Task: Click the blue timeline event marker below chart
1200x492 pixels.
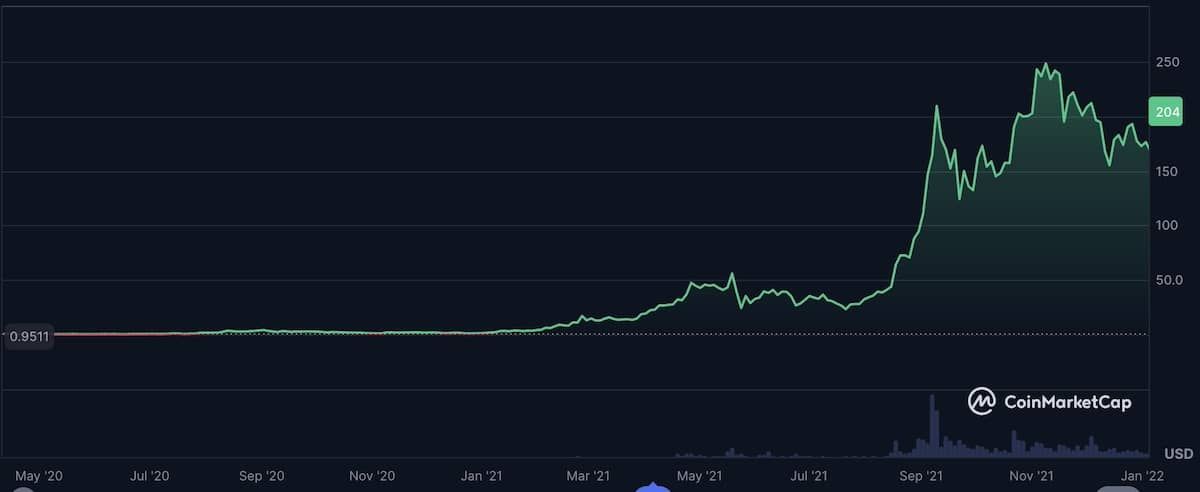Action: pos(653,487)
